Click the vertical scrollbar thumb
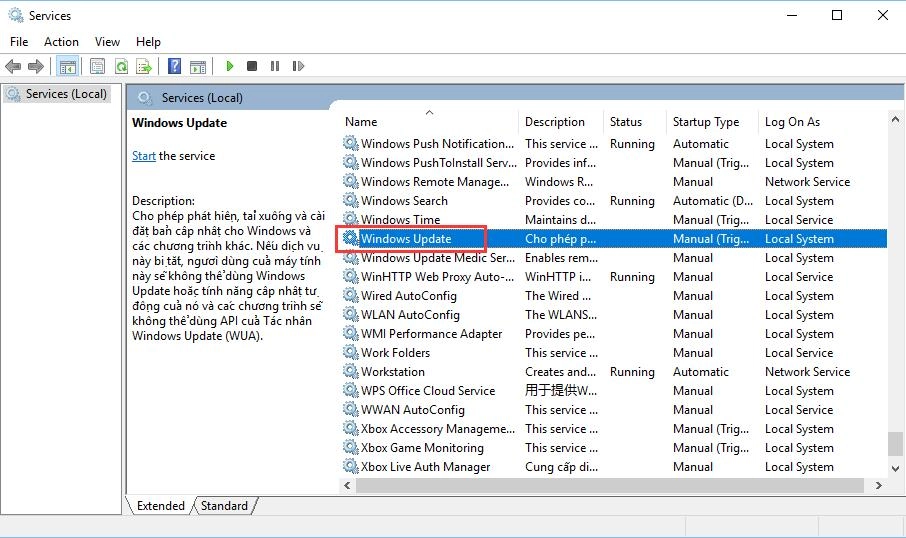906x538 pixels. [895, 444]
